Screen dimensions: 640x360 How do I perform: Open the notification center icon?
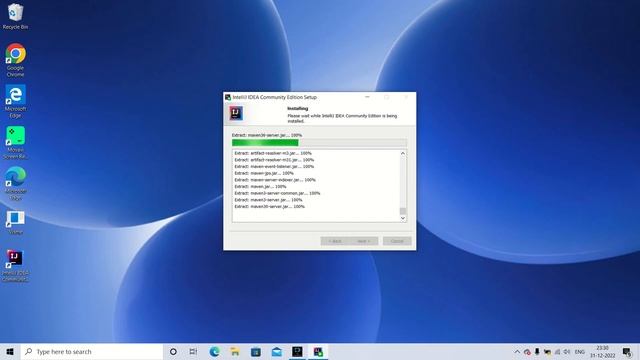627,351
